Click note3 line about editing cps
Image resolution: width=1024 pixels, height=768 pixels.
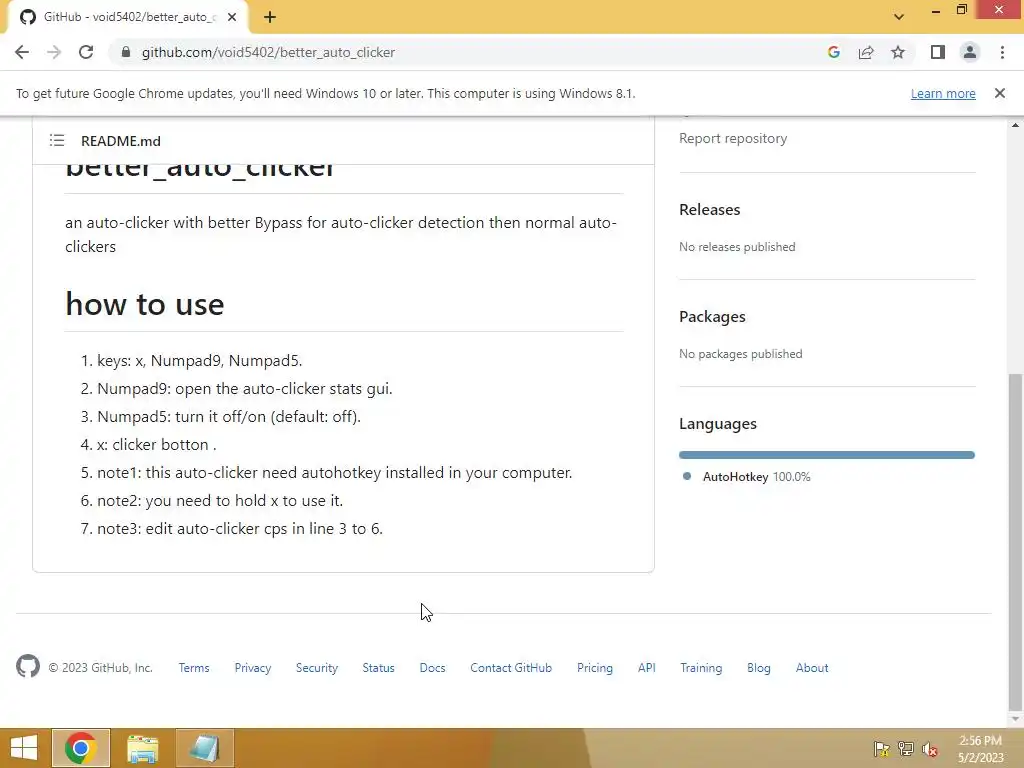coord(240,528)
